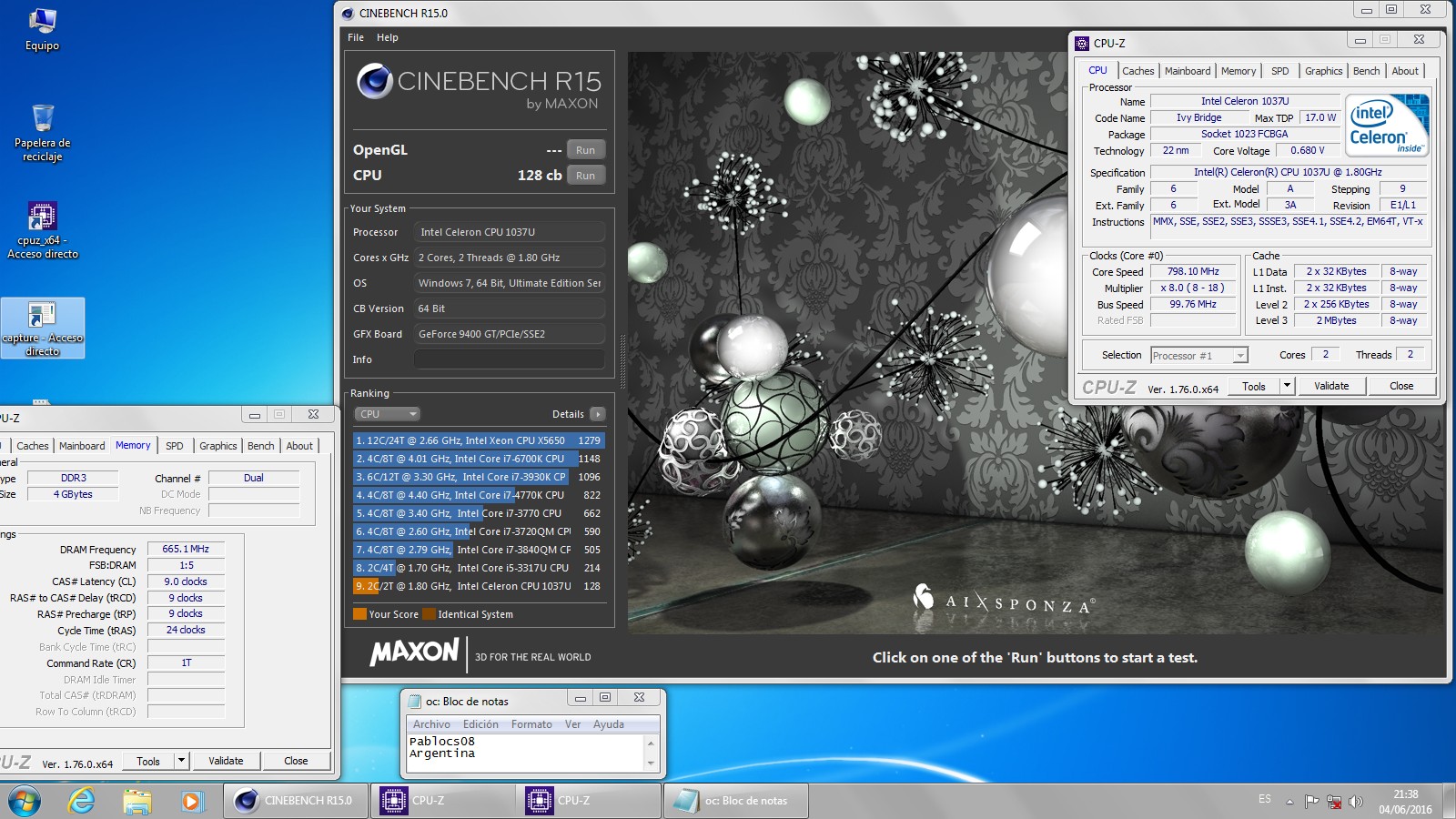This screenshot has width=1456, height=819.
Task: Open Notepad Edición menu
Action: 480,724
